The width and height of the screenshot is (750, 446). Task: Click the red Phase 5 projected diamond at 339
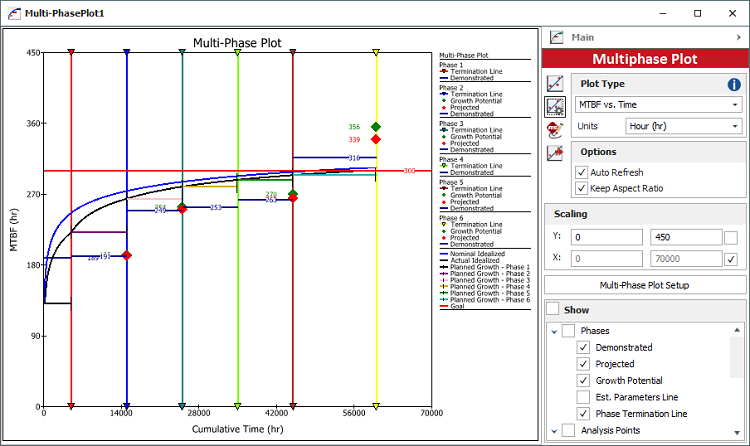coord(376,140)
